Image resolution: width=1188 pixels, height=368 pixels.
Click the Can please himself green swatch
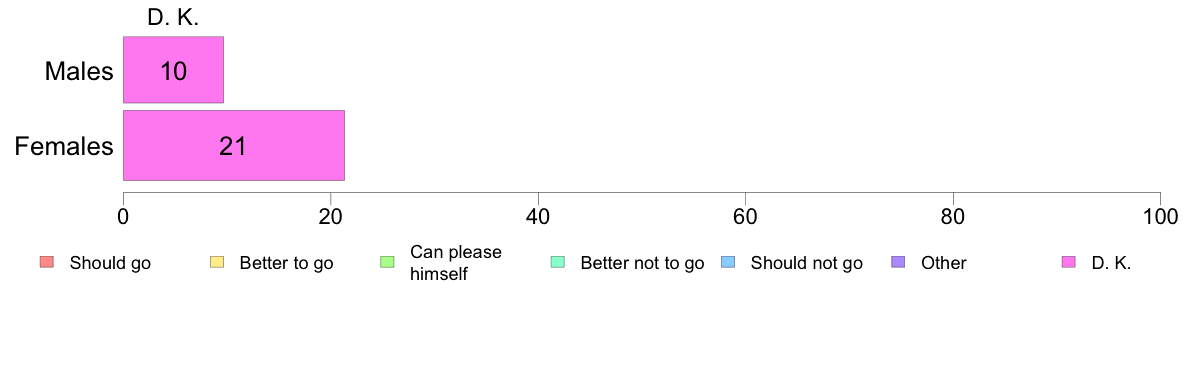[x=386, y=263]
